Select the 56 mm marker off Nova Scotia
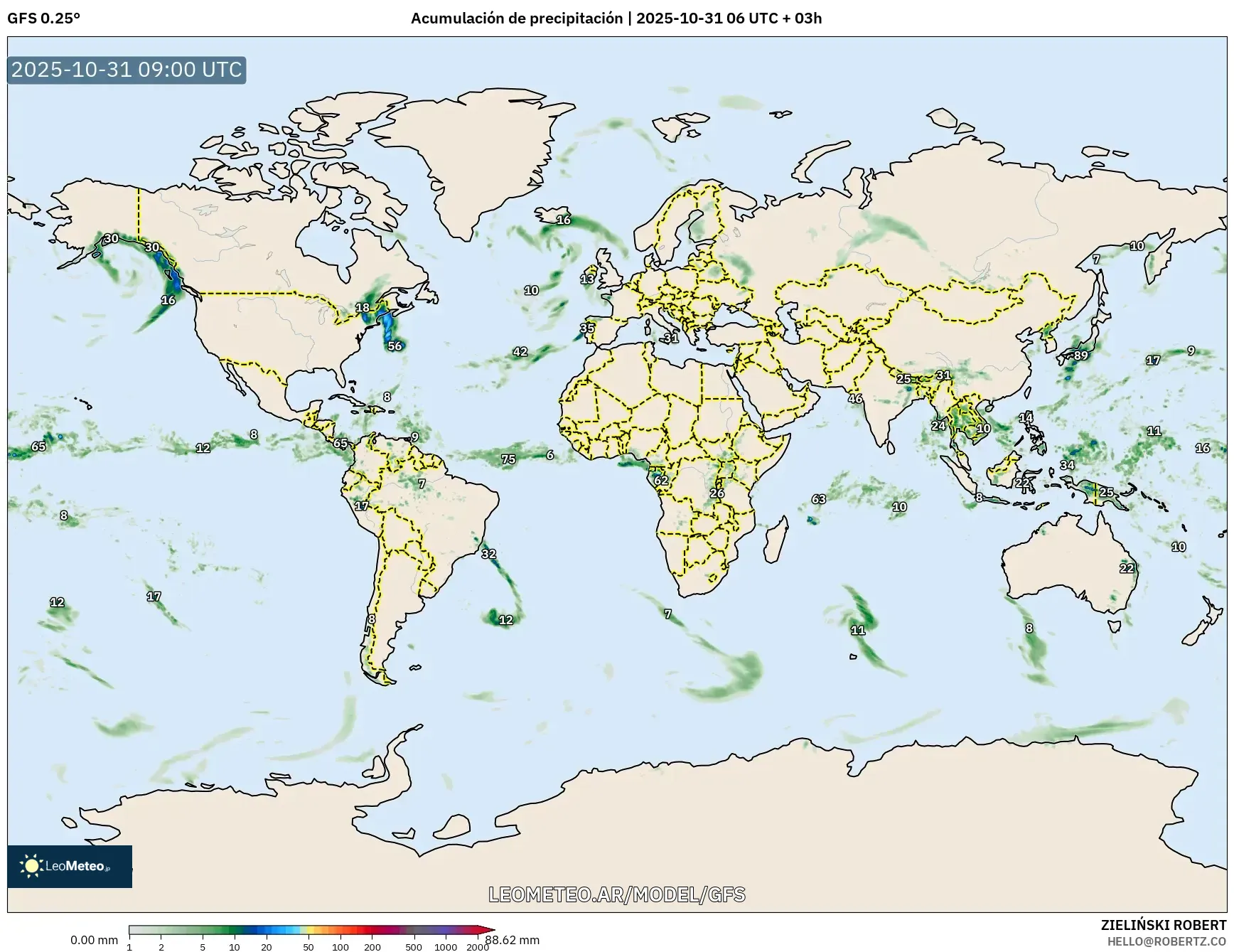 (x=395, y=346)
